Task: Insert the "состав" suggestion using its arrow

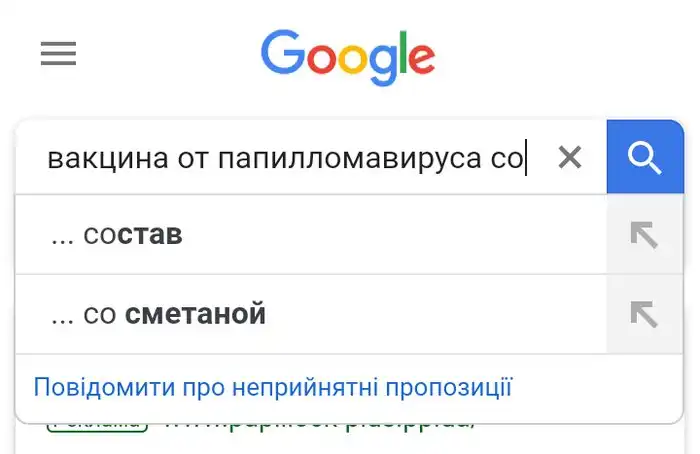Action: (x=644, y=235)
